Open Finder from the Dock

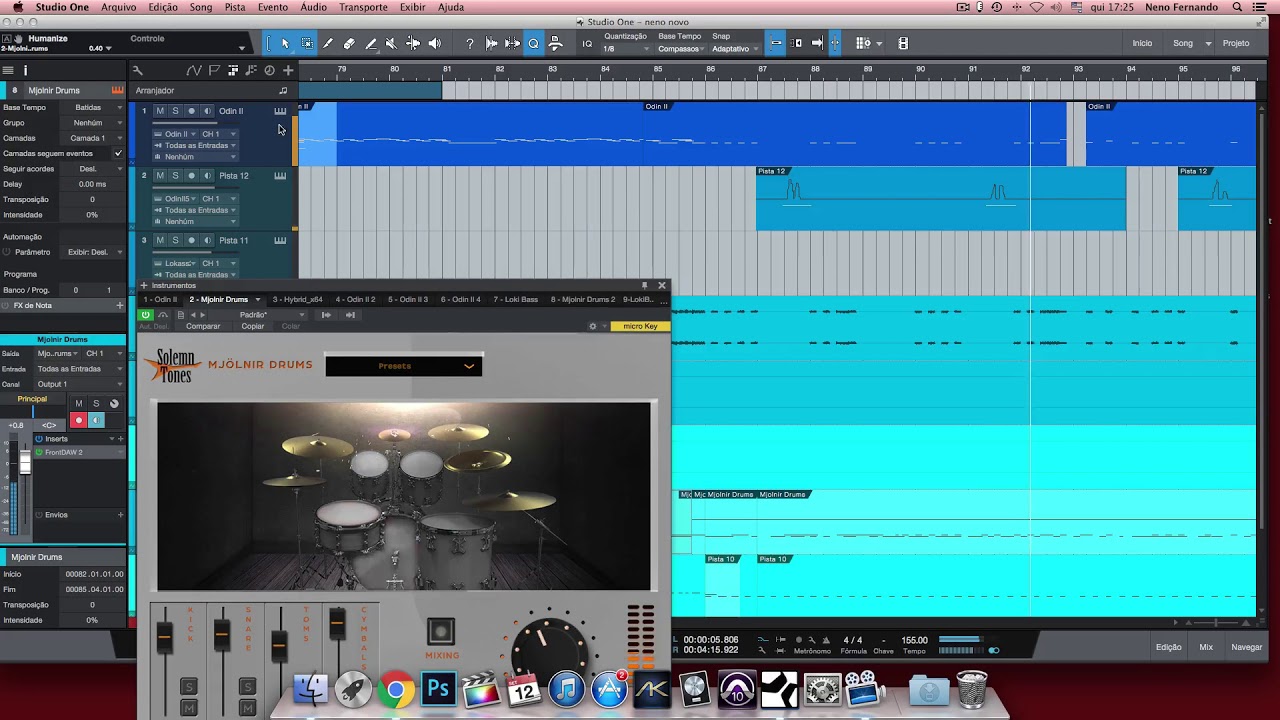click(x=312, y=690)
